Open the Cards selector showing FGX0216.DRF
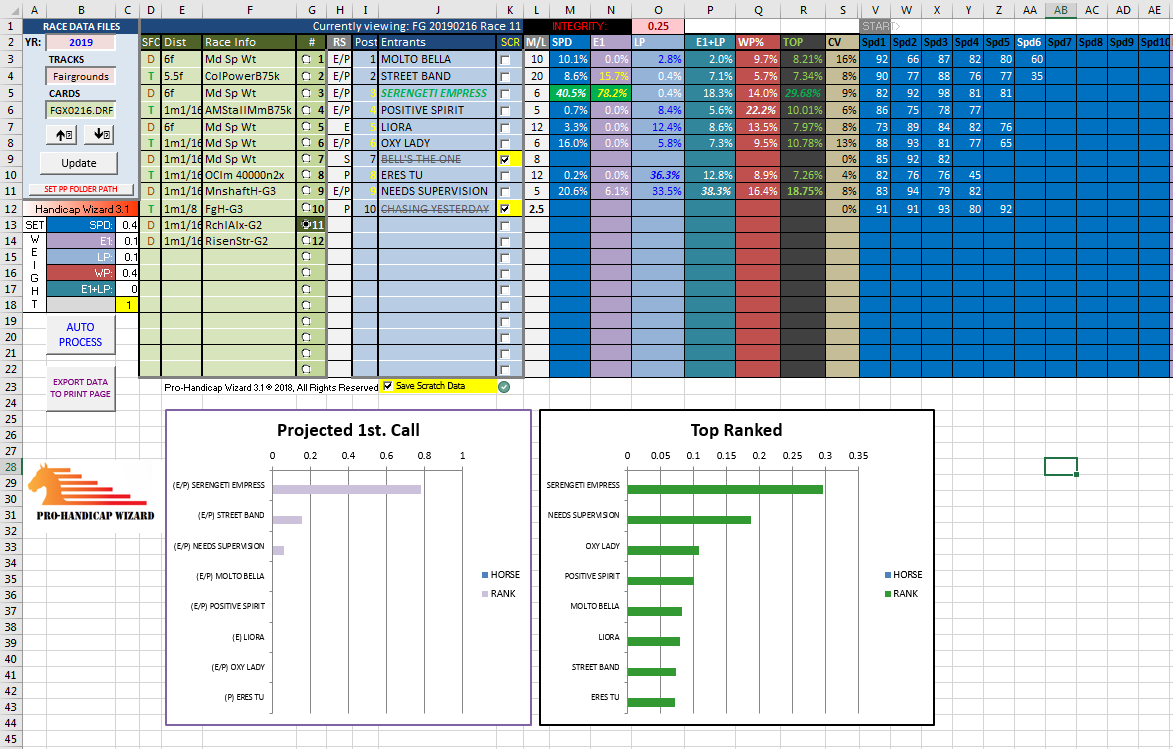This screenshot has width=1173, height=749. [79, 110]
